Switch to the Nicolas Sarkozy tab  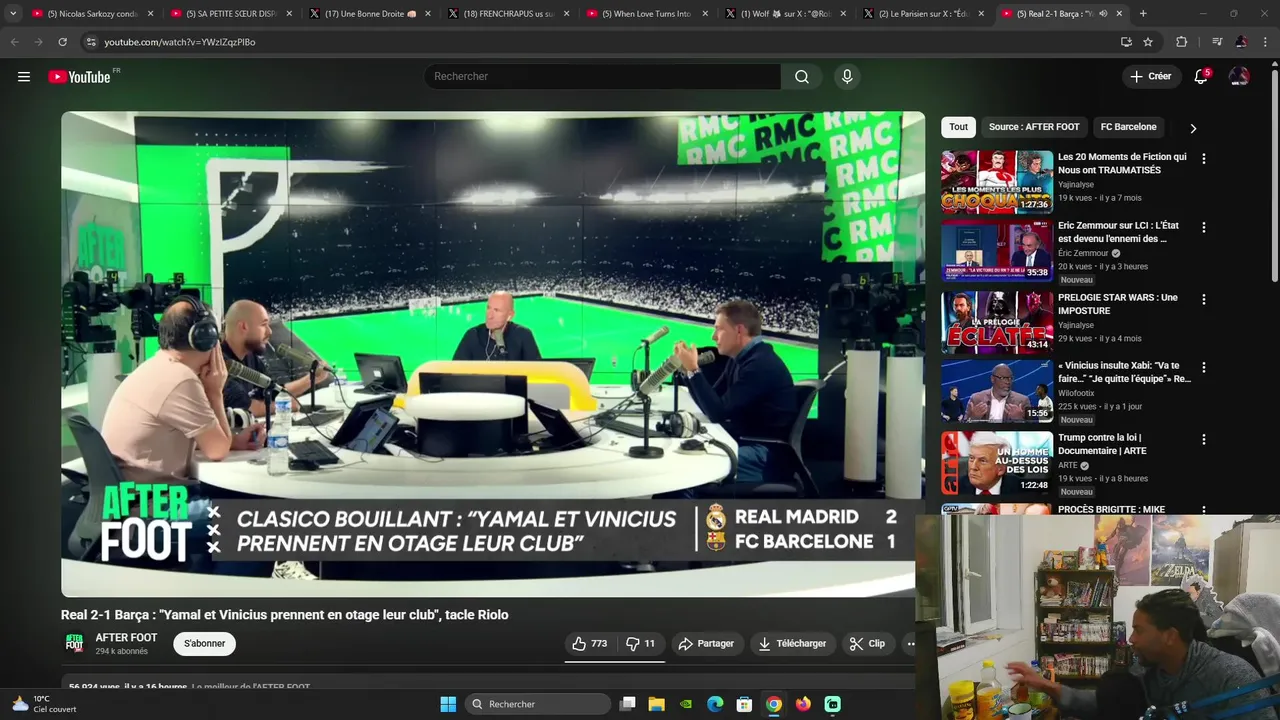(93, 13)
